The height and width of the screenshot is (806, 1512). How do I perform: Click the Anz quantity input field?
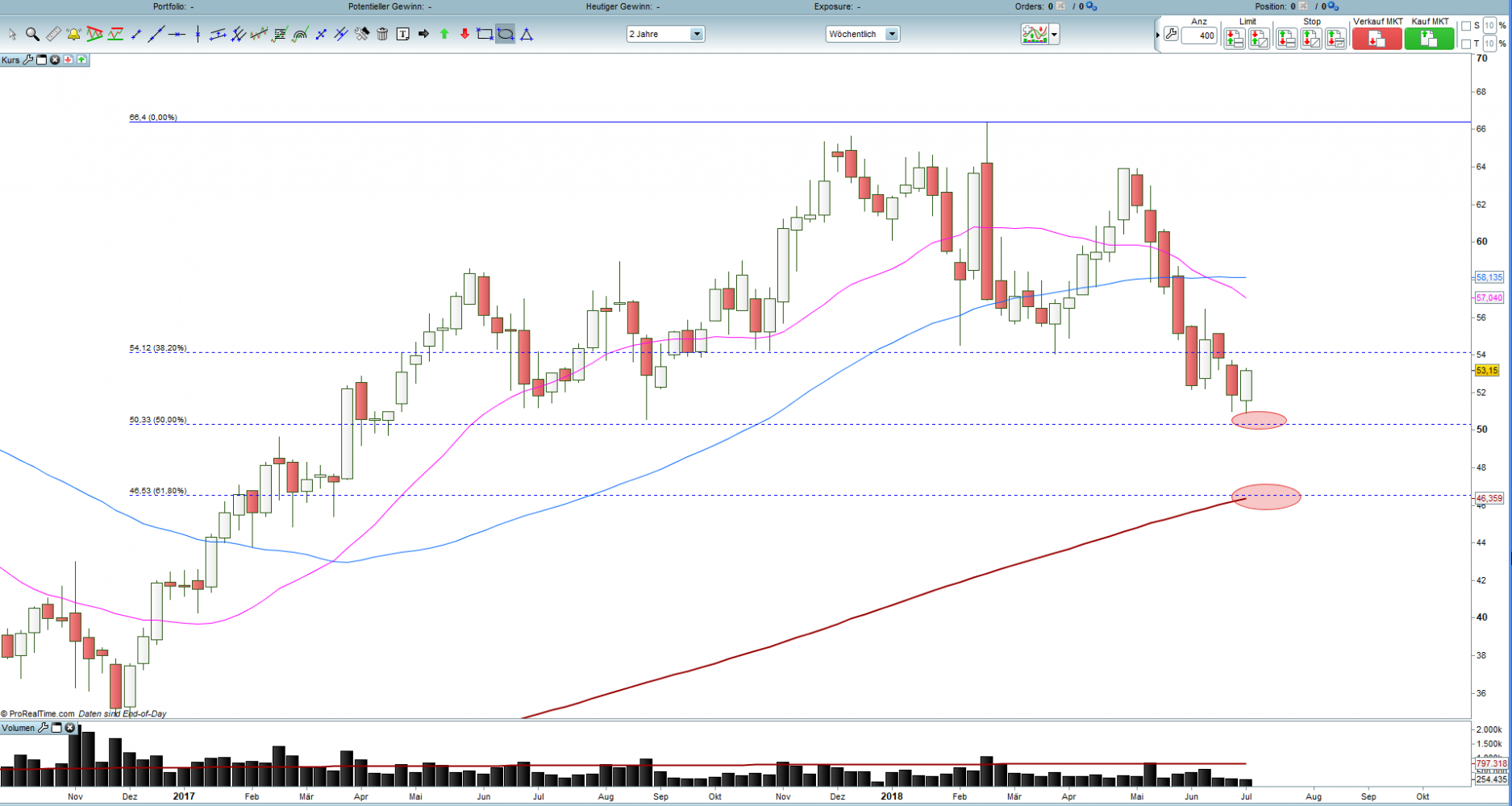coord(1199,35)
